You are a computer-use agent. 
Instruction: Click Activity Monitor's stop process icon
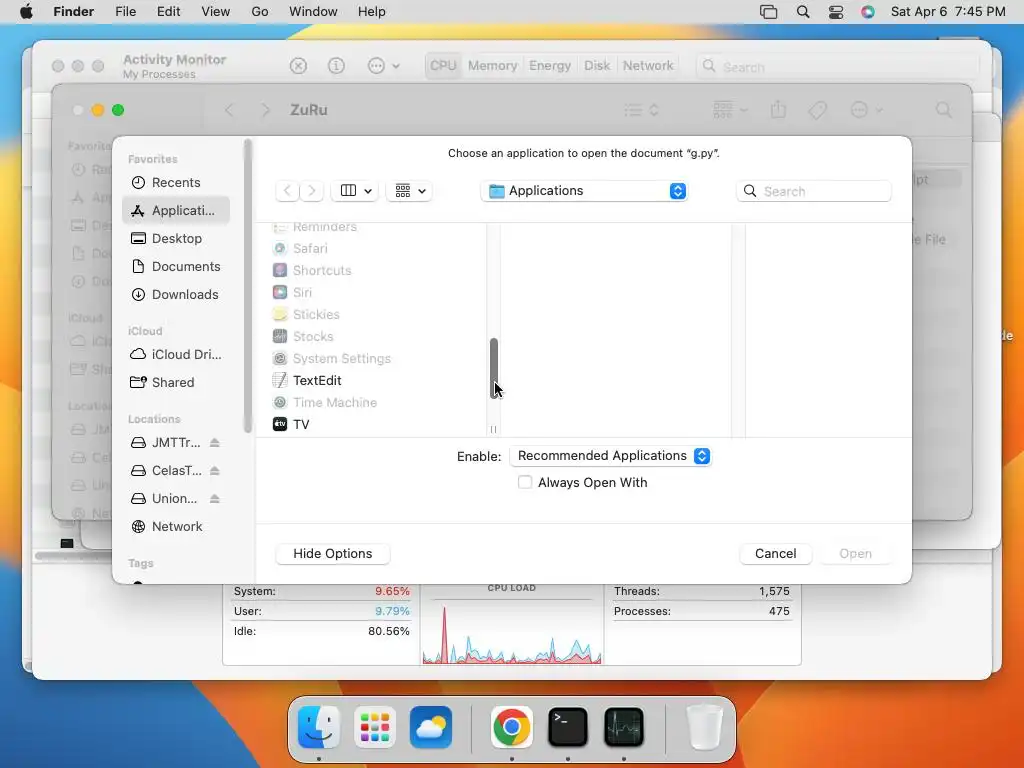[298, 66]
